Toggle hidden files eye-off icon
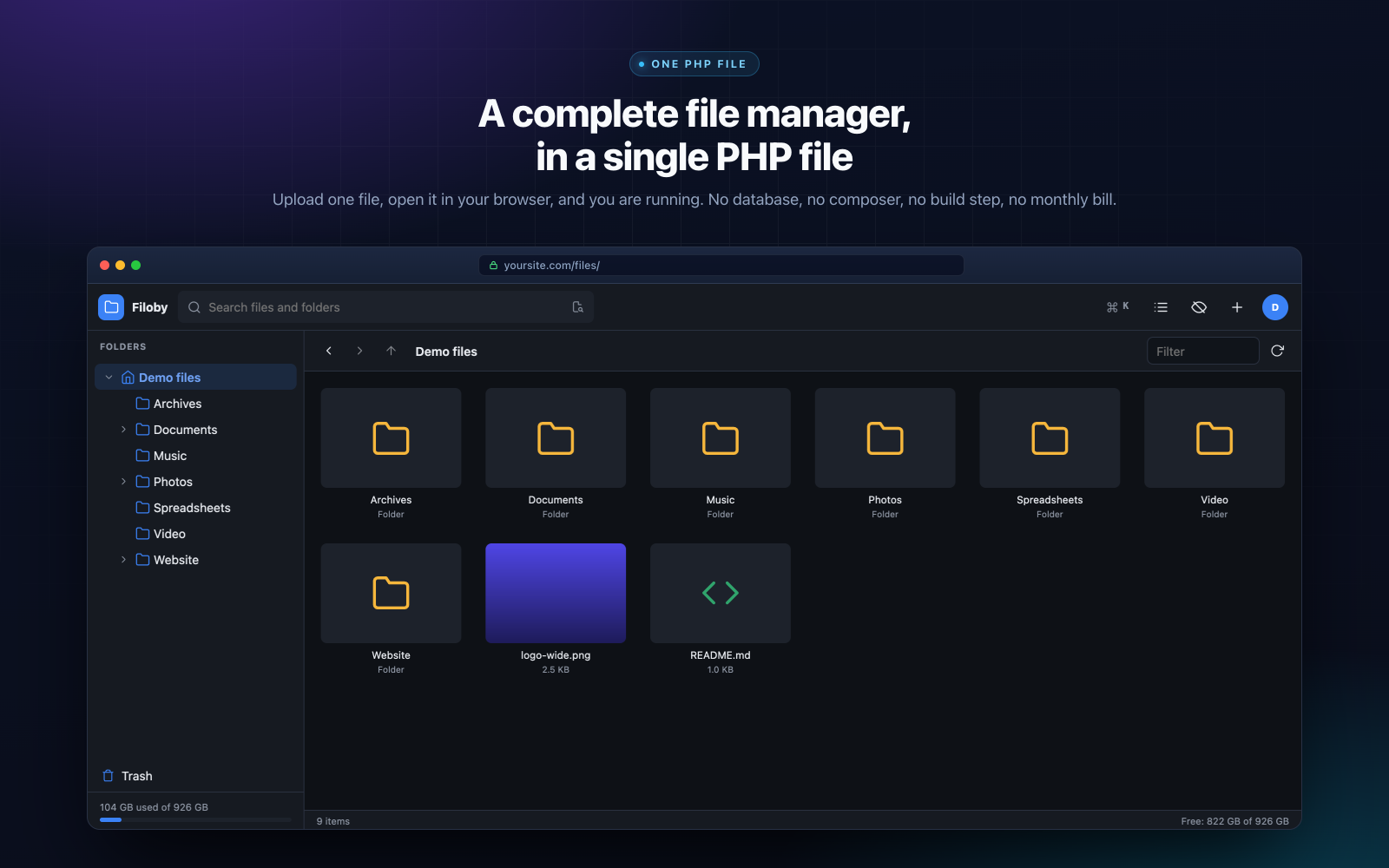 1199,307
